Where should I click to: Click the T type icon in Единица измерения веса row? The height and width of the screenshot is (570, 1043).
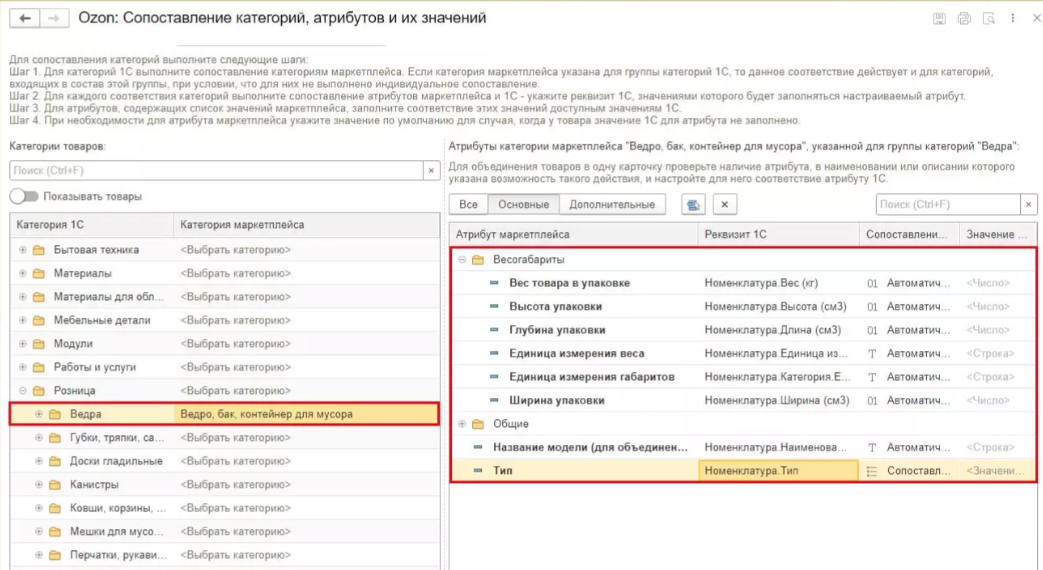pyautogui.click(x=871, y=354)
